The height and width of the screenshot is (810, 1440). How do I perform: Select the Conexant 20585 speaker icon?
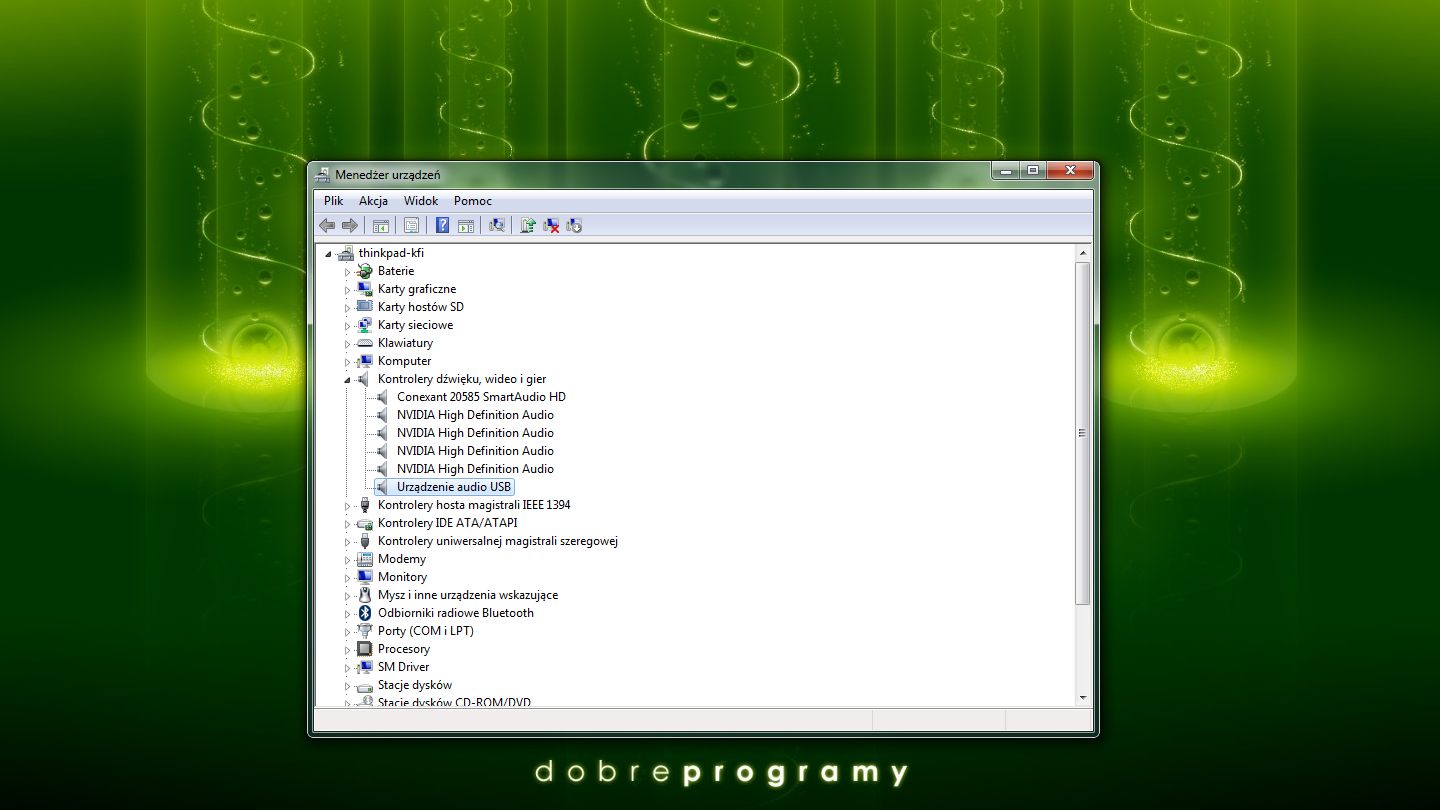click(381, 397)
